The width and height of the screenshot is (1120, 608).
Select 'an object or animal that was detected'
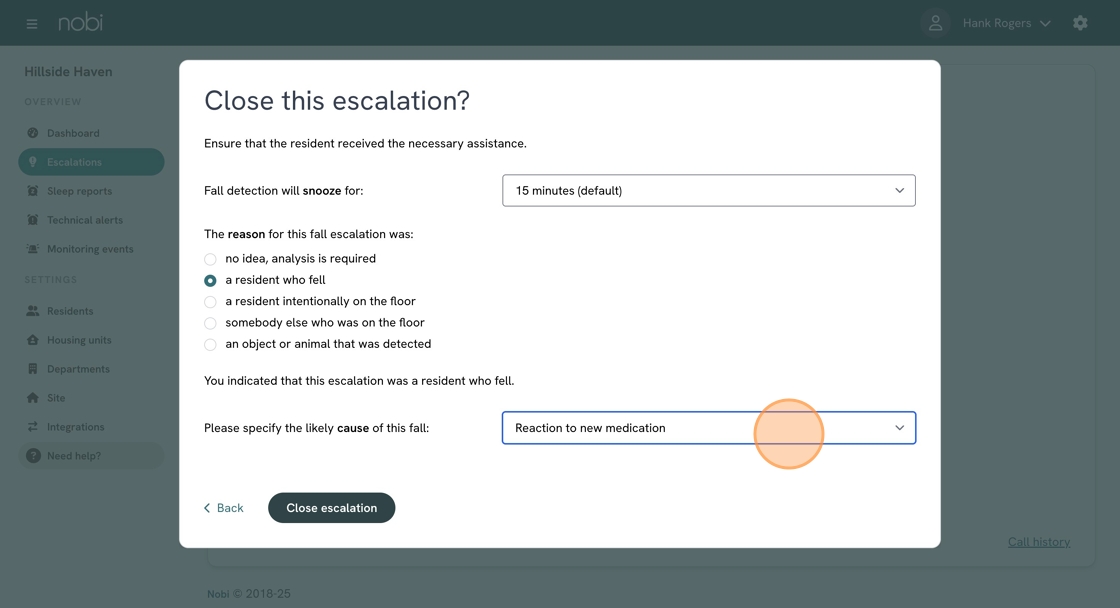(210, 344)
